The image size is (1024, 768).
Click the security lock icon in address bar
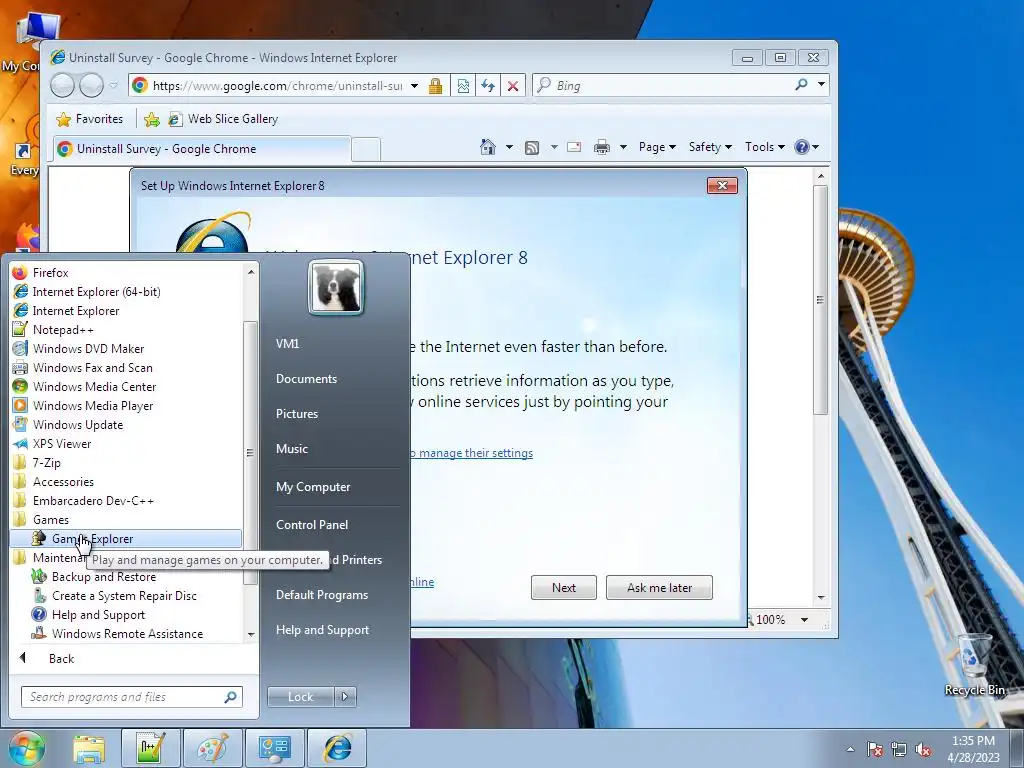pos(435,86)
